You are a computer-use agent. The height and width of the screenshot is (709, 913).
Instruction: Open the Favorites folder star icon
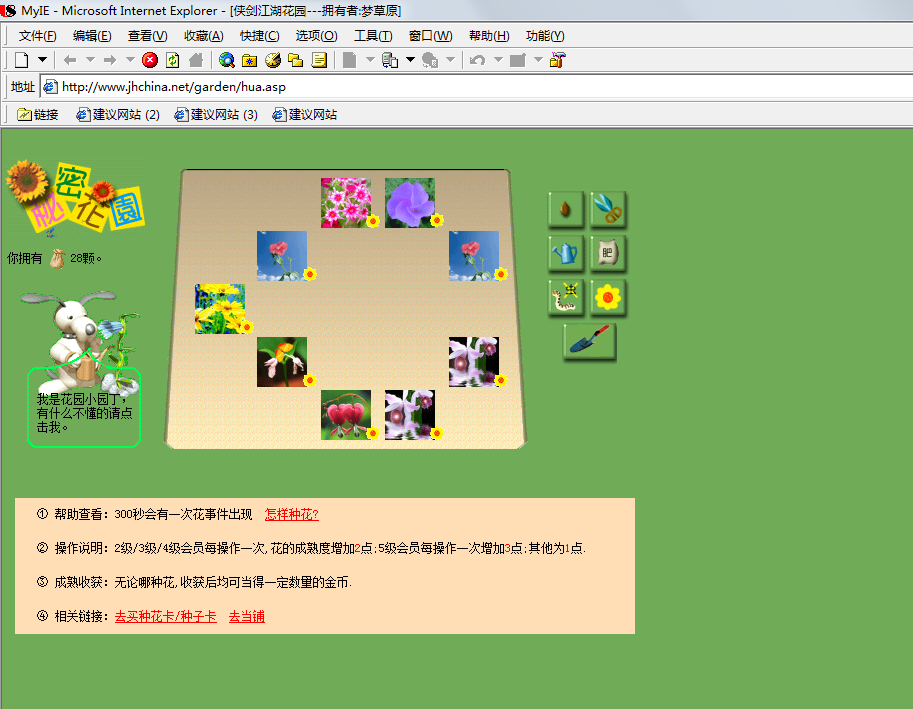pos(250,61)
